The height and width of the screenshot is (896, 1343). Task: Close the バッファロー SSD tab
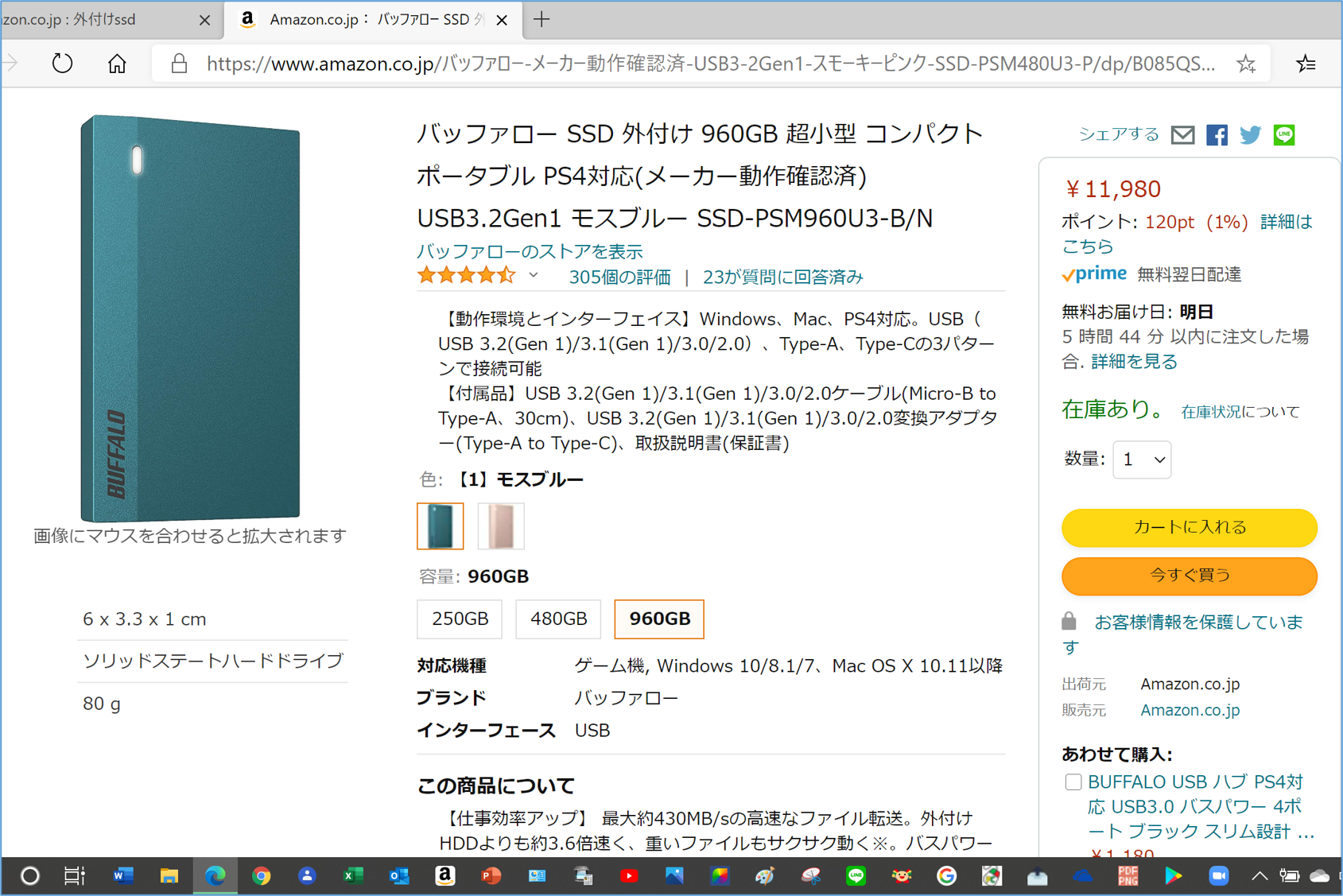click(x=502, y=20)
